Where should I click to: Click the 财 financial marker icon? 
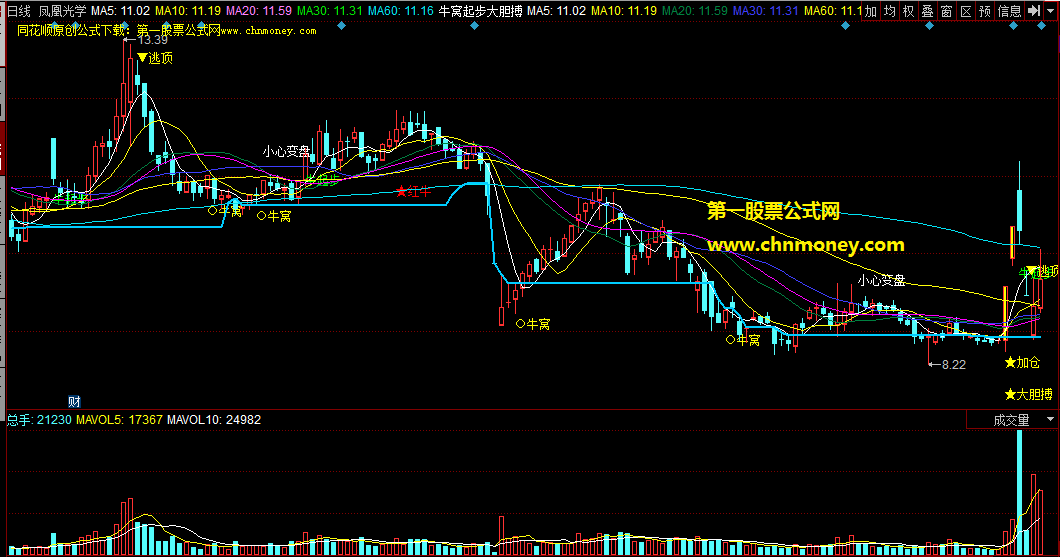[x=74, y=402]
